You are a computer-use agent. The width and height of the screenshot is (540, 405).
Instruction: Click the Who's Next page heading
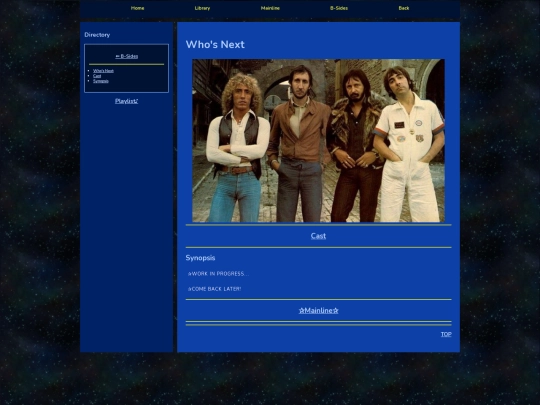[x=215, y=44]
